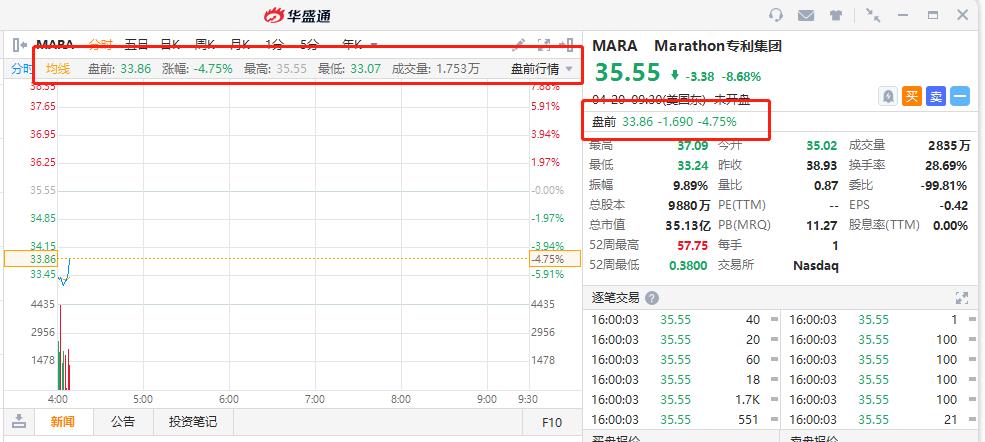Switch chart to 1分 view

coord(274,45)
